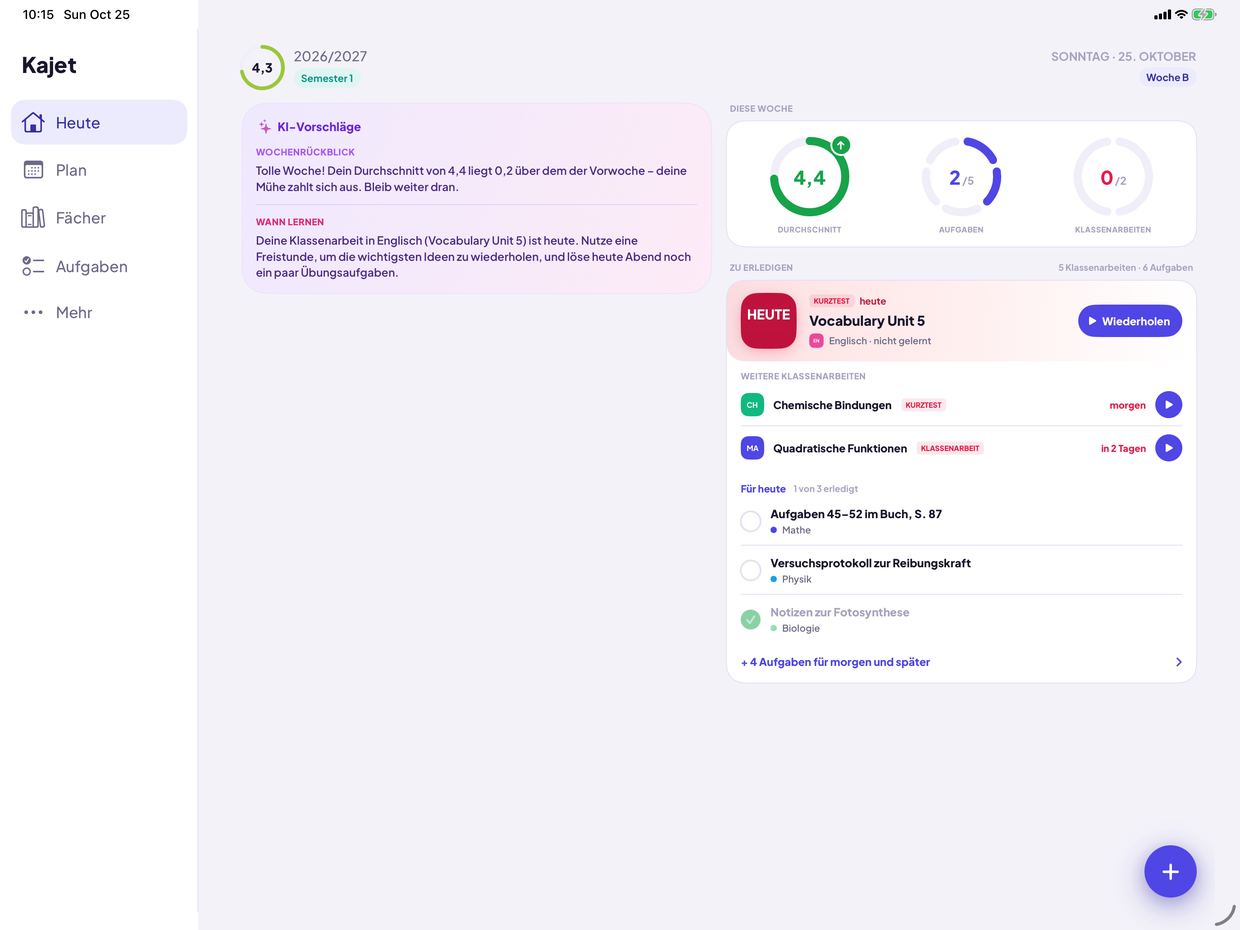This screenshot has height=930, width=1240.
Task: Check off Versuchsprotokoll zur Reibungskraft
Action: click(x=750, y=570)
